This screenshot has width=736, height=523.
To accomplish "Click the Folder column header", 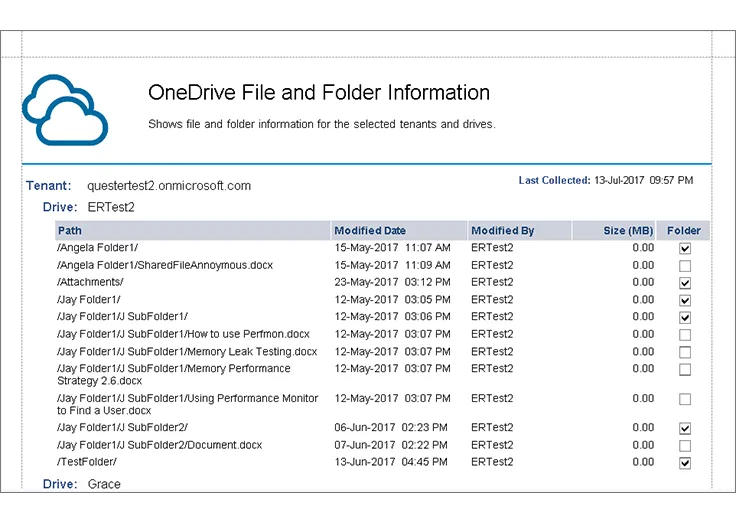I will pos(683,231).
